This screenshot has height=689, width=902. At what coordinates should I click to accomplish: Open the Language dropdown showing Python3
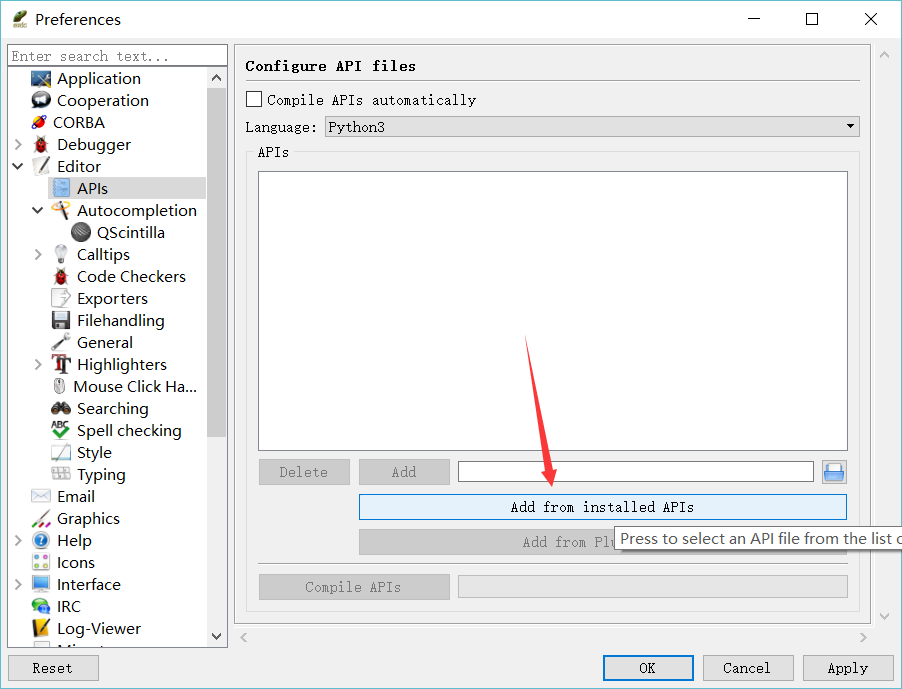click(x=592, y=127)
